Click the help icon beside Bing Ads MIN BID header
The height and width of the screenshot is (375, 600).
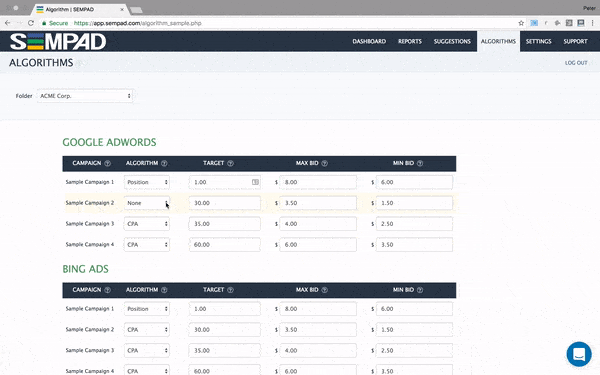click(x=420, y=290)
